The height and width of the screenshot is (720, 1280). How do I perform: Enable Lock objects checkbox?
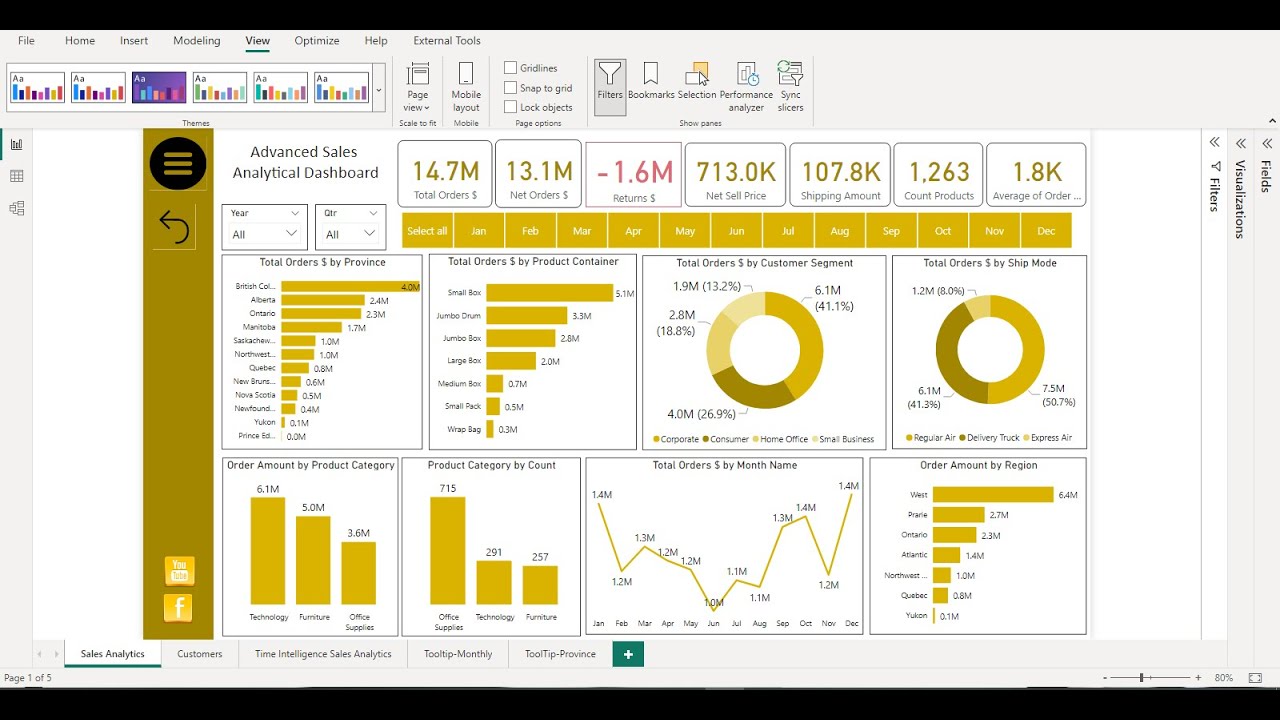[511, 107]
